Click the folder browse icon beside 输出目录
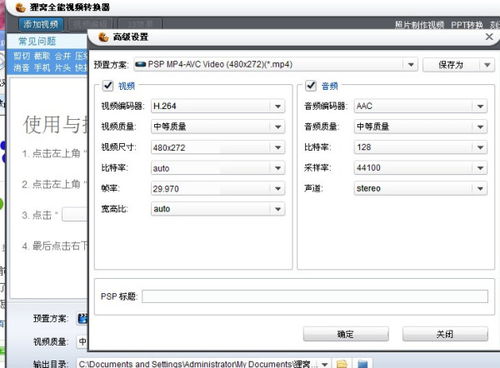This screenshot has height=368, width=500. tap(342, 364)
